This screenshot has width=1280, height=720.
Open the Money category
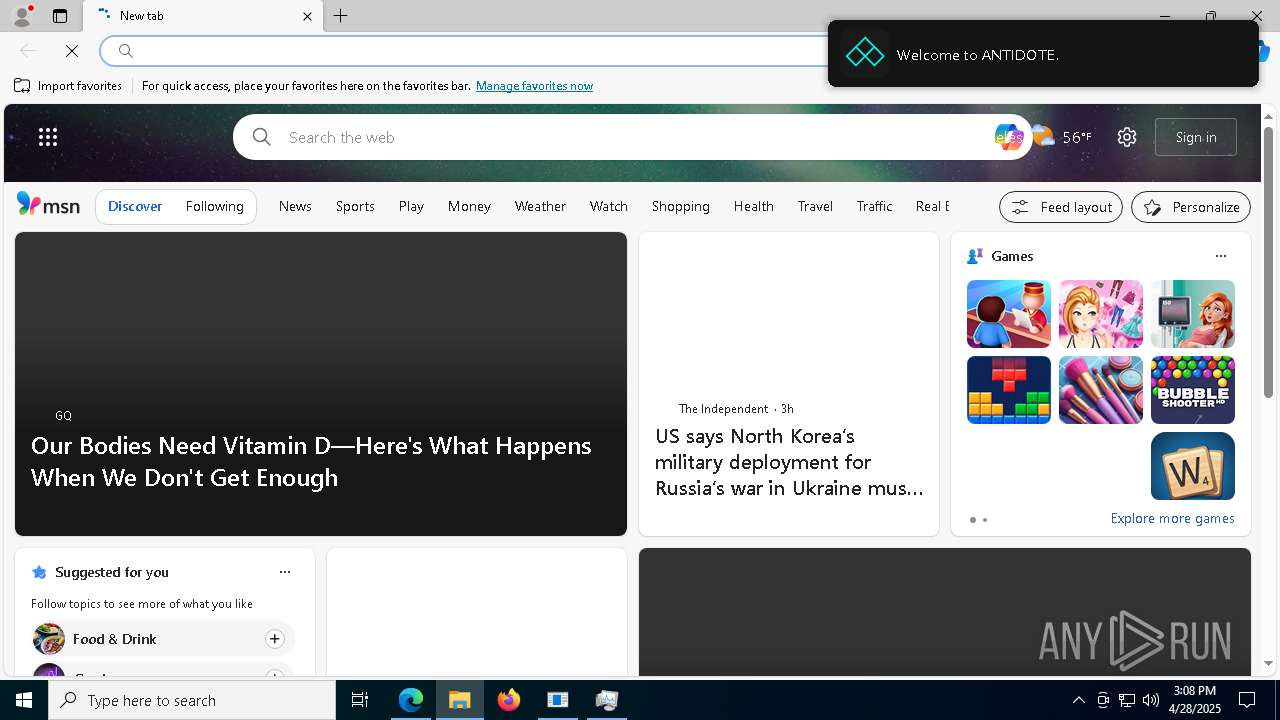pos(469,206)
